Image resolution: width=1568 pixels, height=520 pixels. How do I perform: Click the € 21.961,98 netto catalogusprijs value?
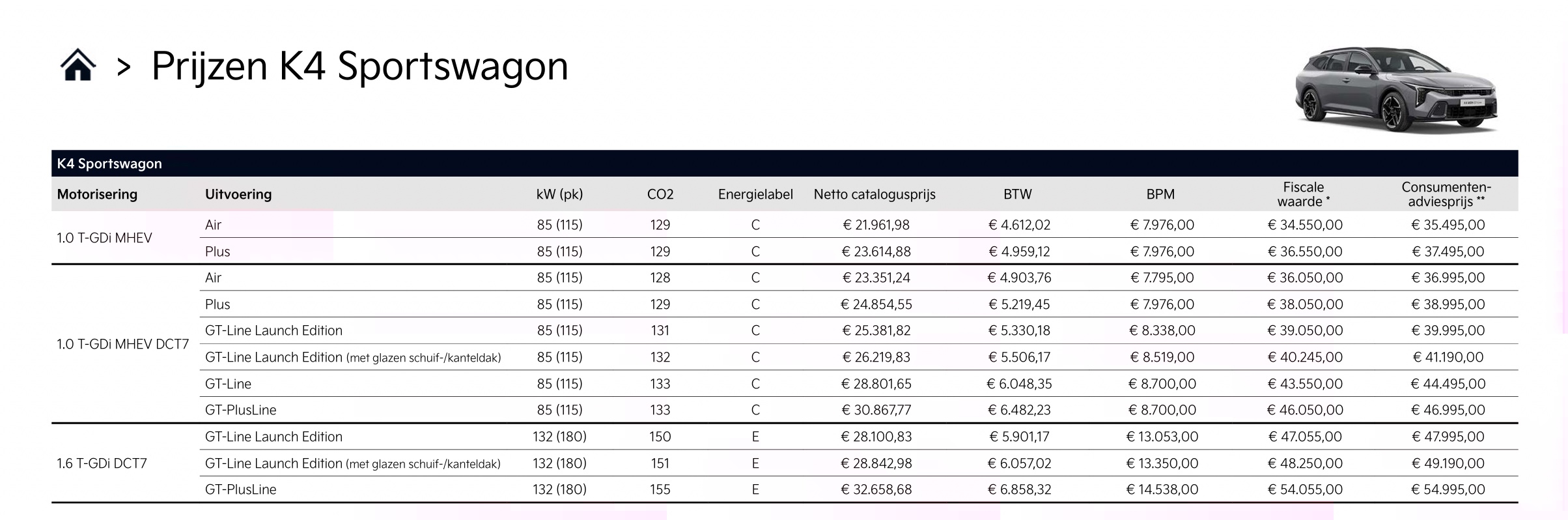point(876,225)
